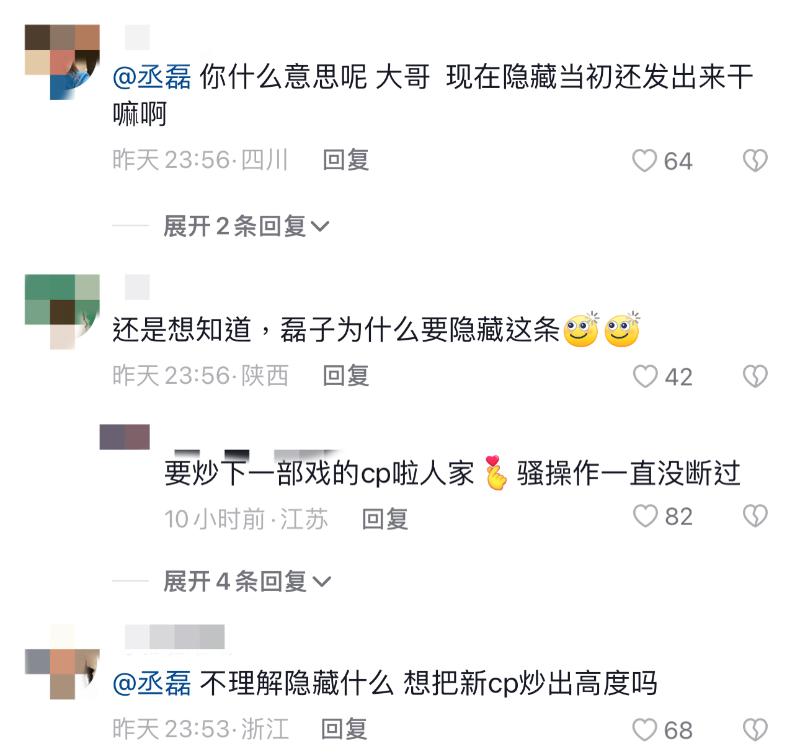
Task: Expand 展开4条回复 replies
Action: tap(247, 581)
